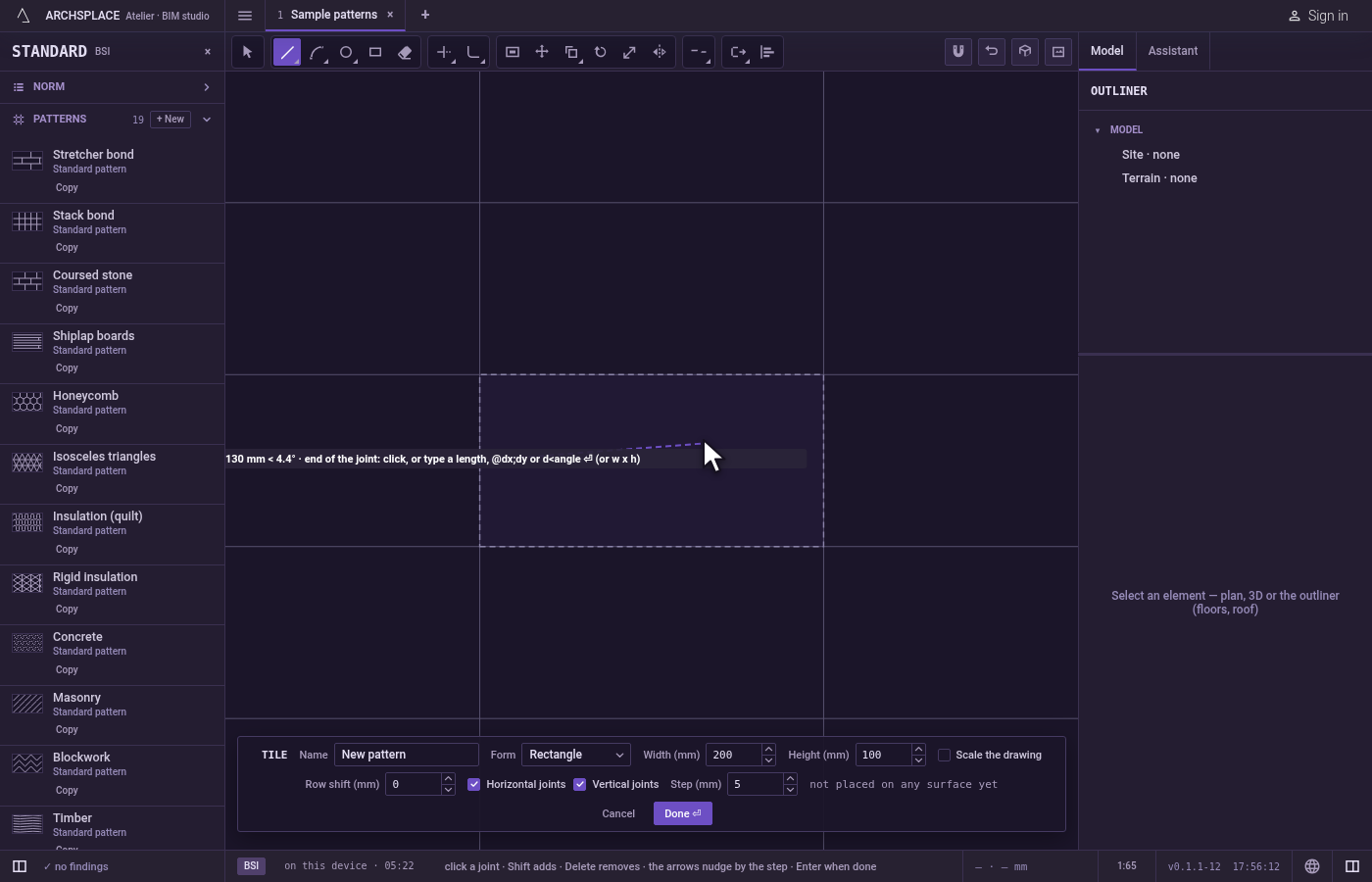1372x882 pixels.
Task: Select the circle tool
Action: click(346, 52)
